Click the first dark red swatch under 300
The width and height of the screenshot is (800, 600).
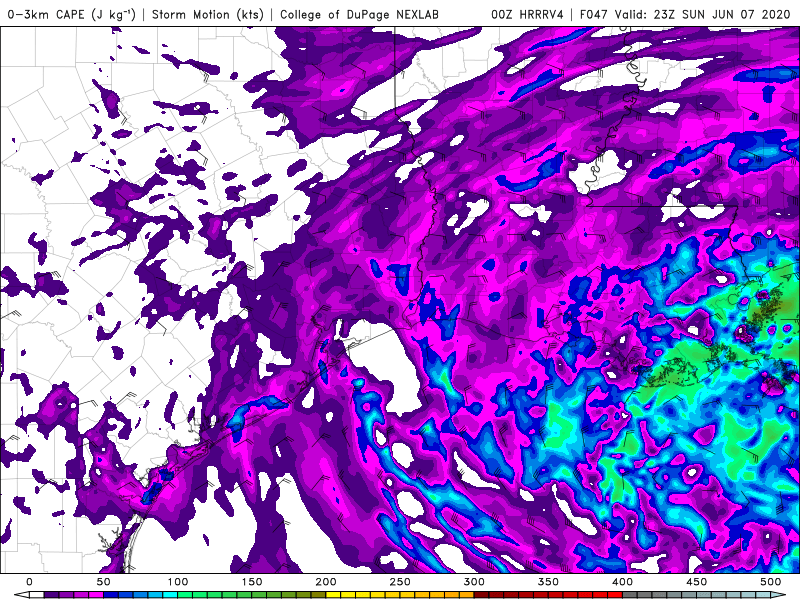(481, 595)
